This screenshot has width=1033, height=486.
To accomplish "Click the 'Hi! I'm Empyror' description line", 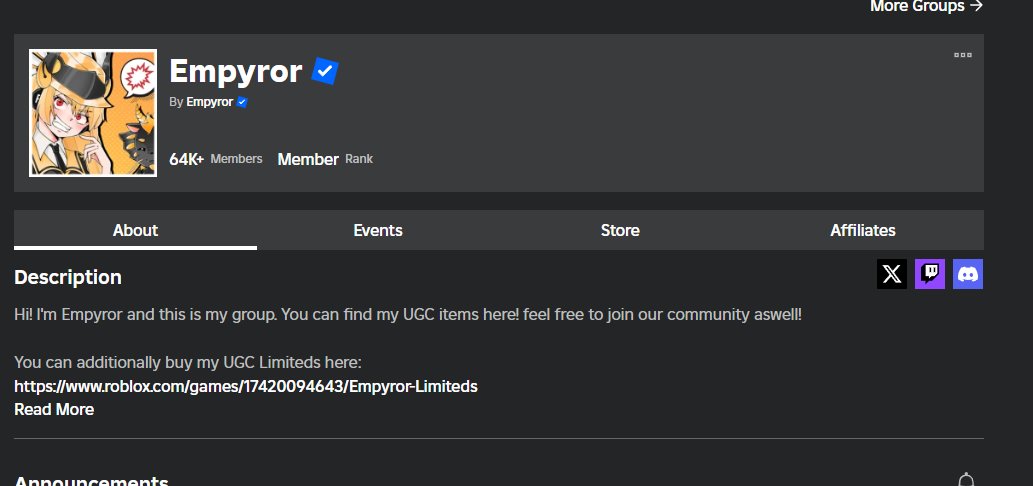I will 408,315.
